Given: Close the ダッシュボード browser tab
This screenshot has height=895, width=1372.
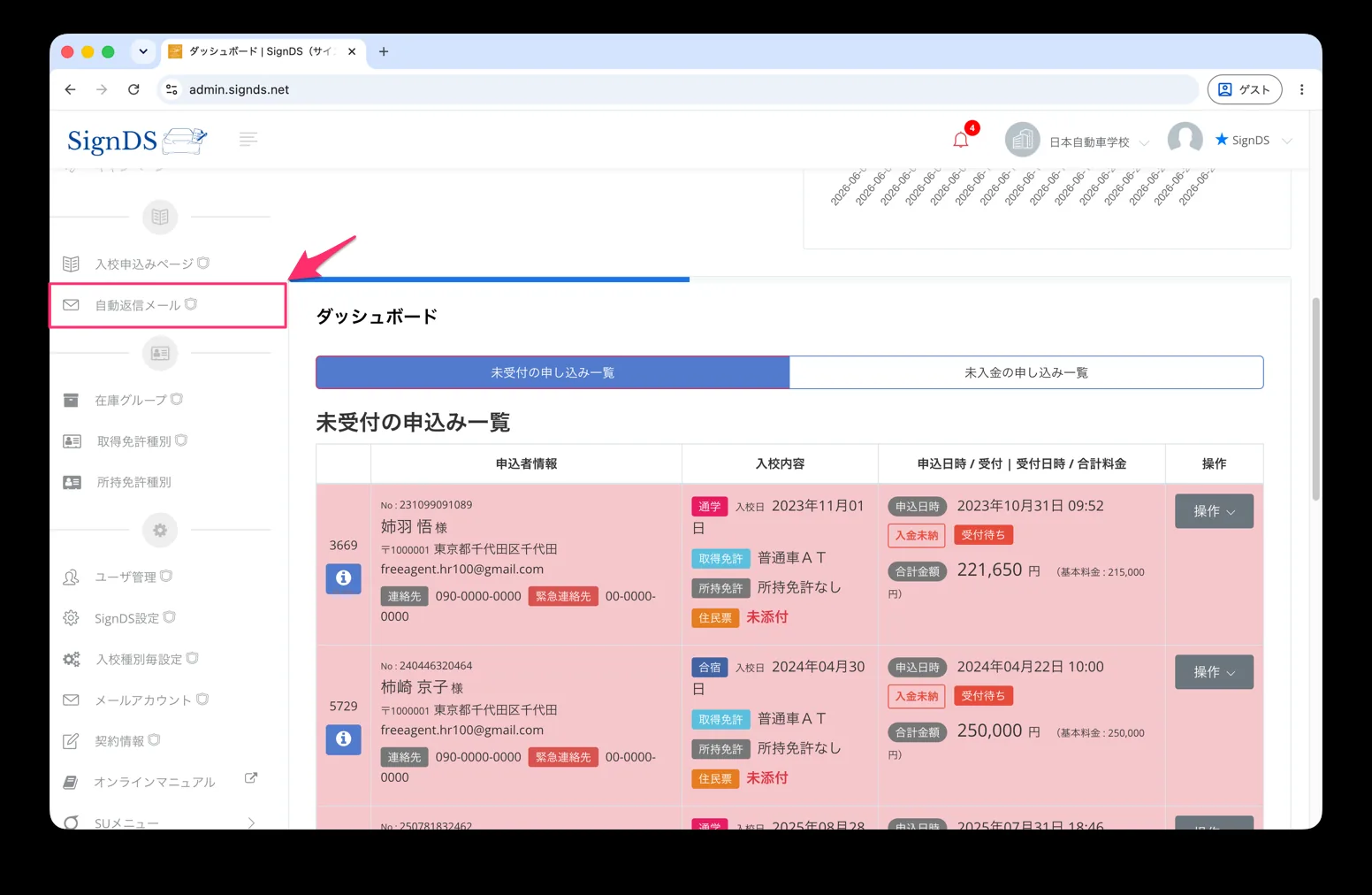Looking at the screenshot, I should (x=352, y=51).
